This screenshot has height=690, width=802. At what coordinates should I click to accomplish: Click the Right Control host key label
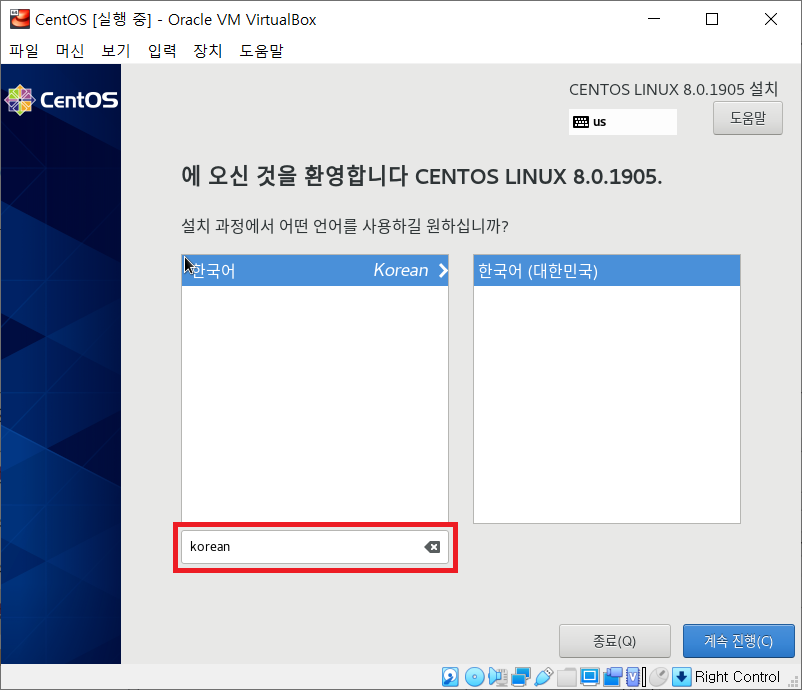coord(737,677)
